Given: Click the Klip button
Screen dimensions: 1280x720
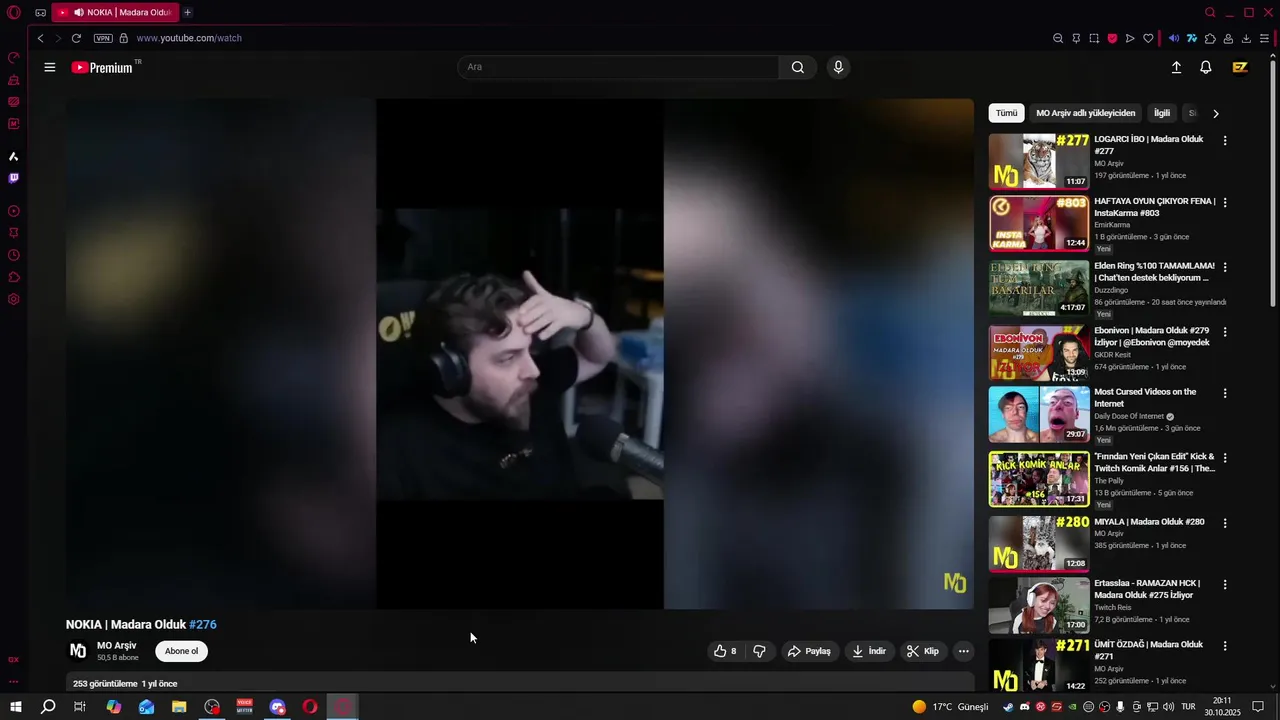Looking at the screenshot, I should pos(922,651).
